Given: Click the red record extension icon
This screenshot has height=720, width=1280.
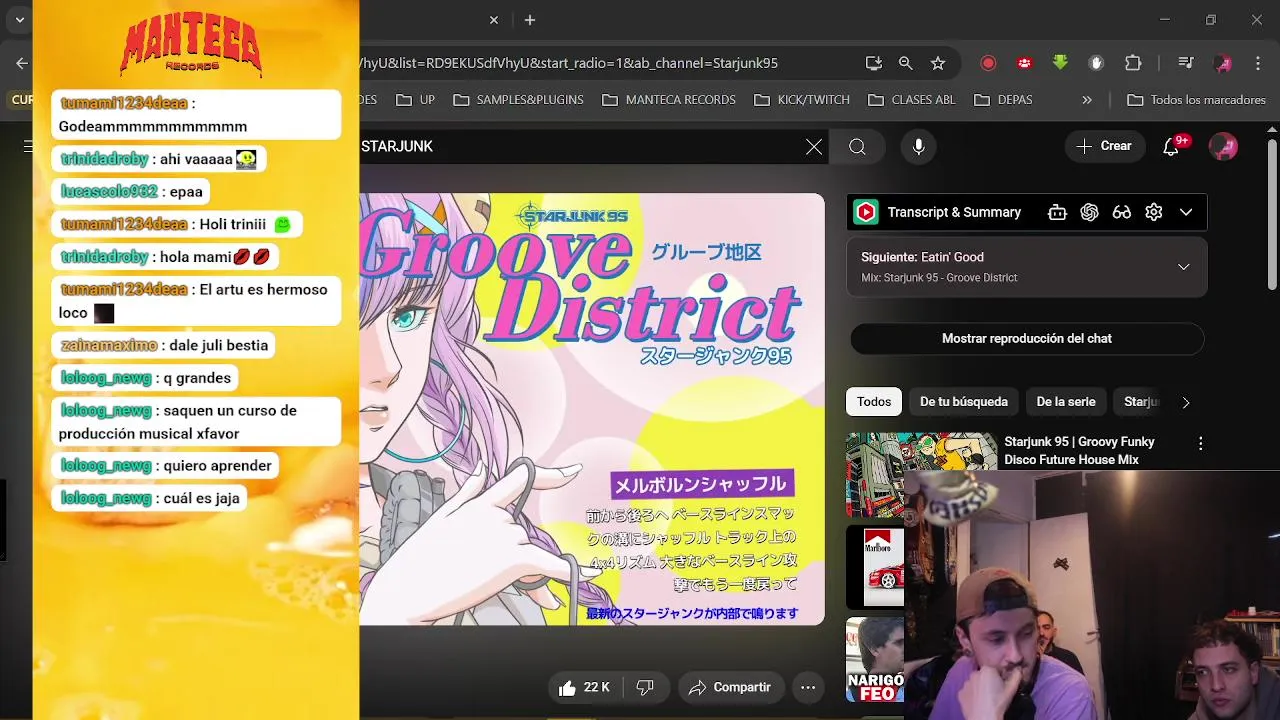Looking at the screenshot, I should click(988, 63).
